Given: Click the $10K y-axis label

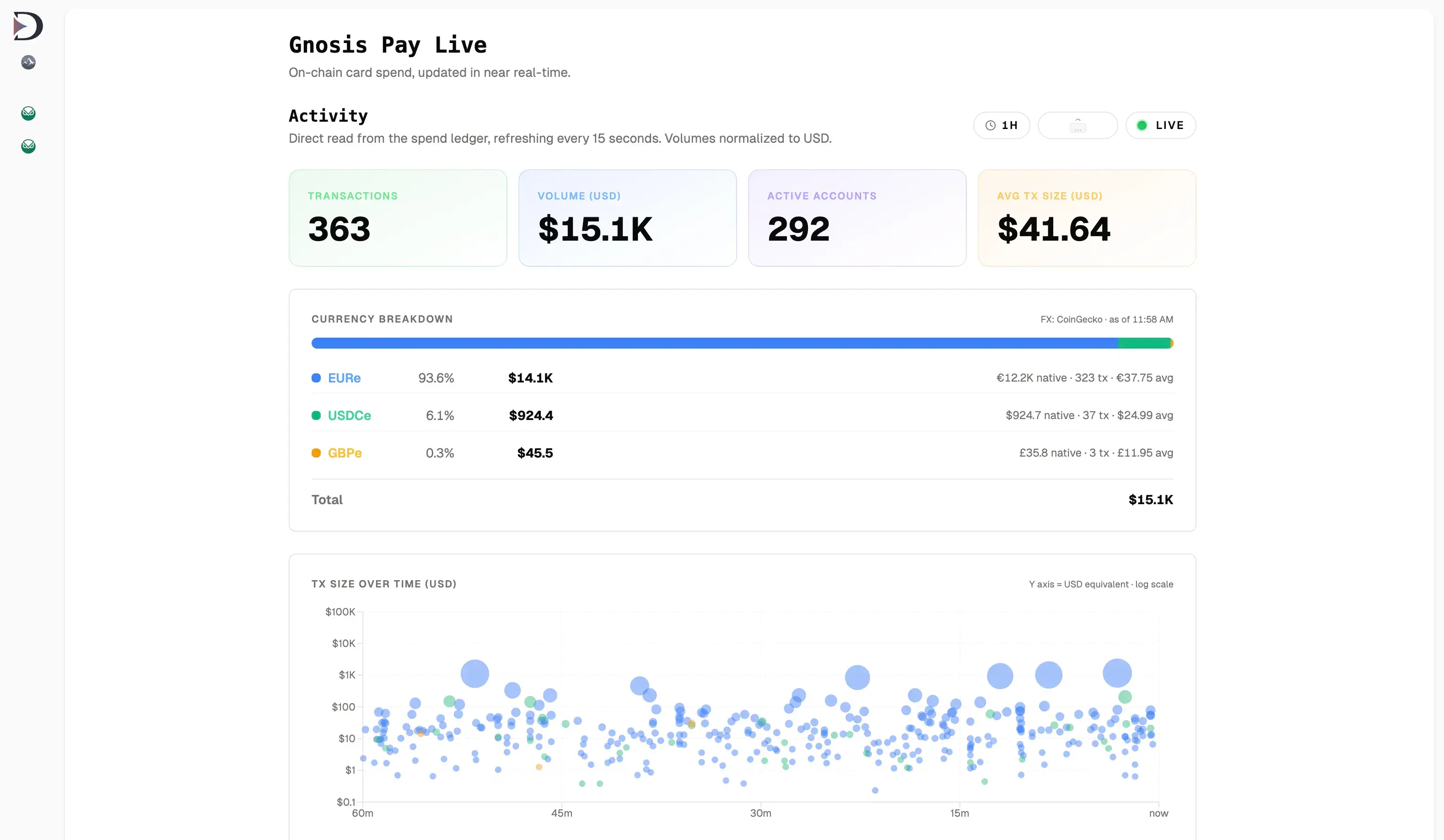Looking at the screenshot, I should (344, 643).
